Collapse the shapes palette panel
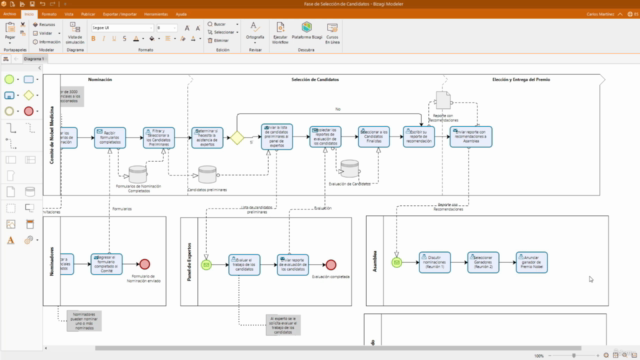Screen dimensions: 640x360 pos(39,68)
